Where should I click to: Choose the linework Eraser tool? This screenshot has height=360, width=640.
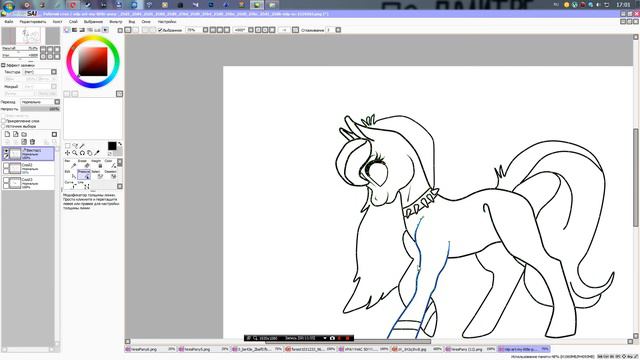[84, 164]
